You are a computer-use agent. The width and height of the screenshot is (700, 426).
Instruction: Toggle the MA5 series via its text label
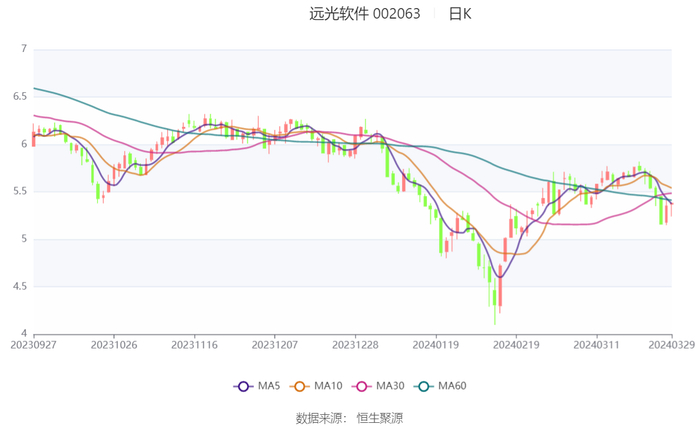pyautogui.click(x=269, y=386)
